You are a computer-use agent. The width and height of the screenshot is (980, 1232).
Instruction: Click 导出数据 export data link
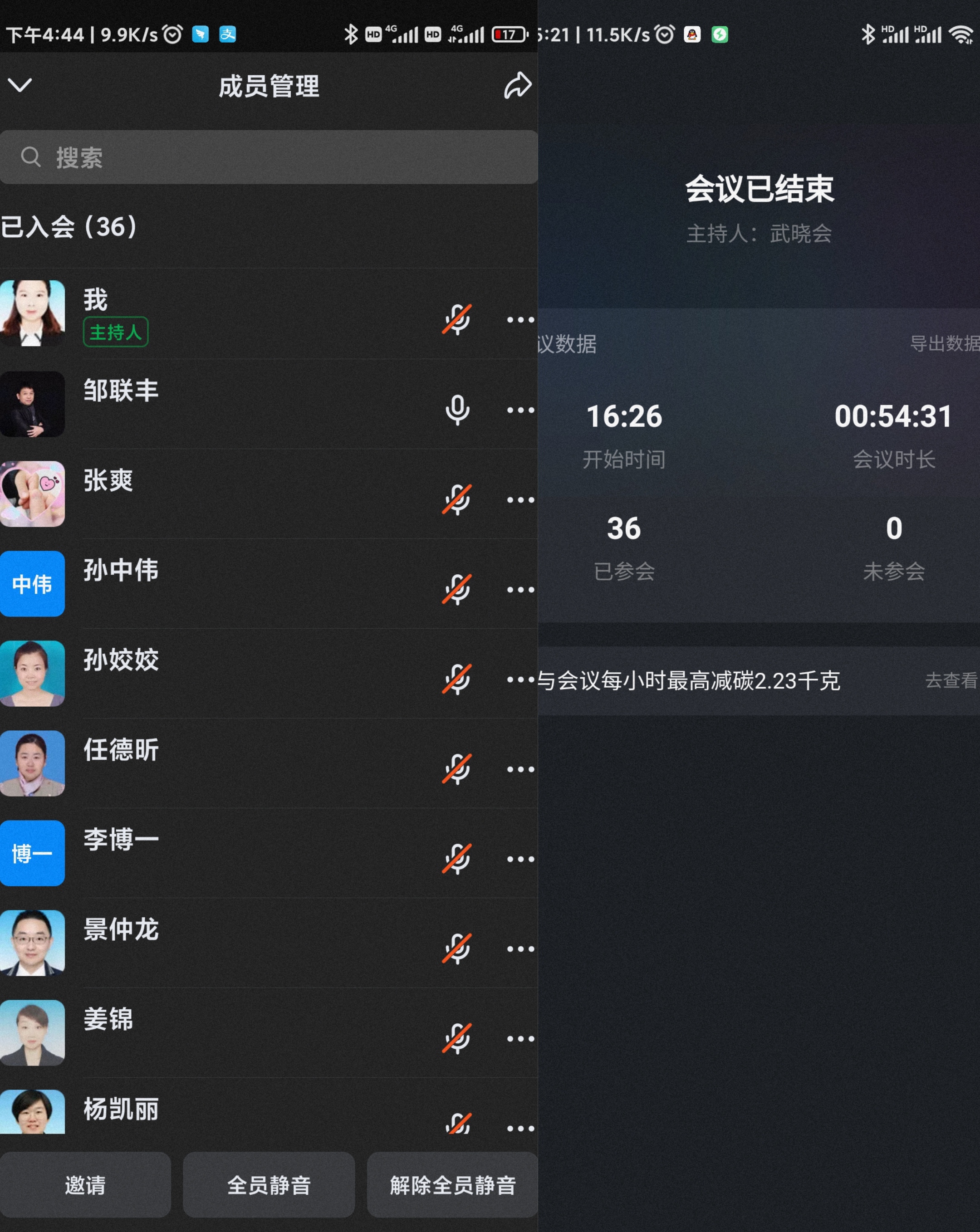tap(945, 343)
